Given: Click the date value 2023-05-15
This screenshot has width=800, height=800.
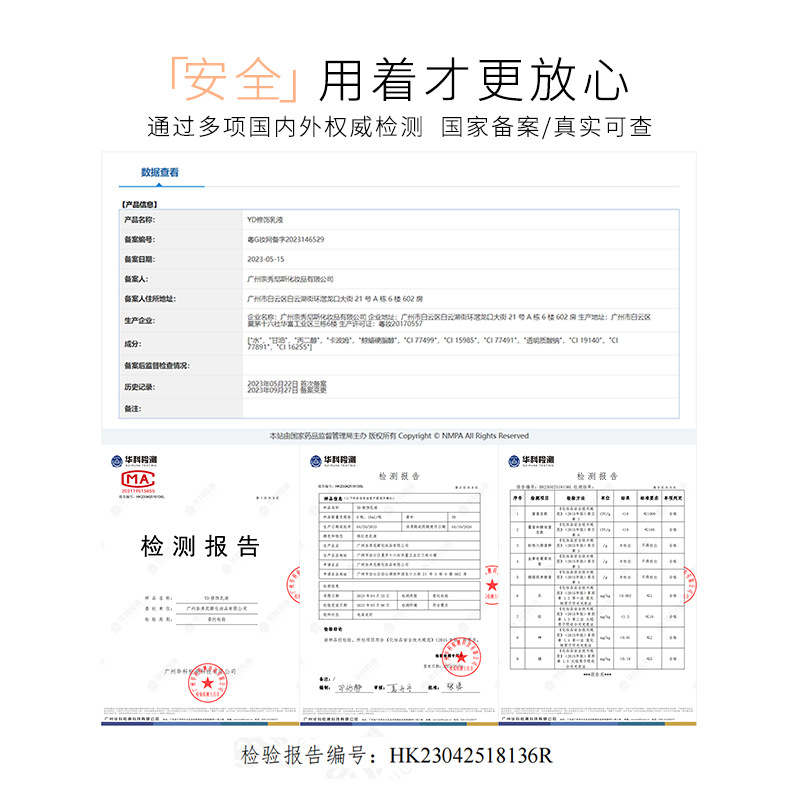Looking at the screenshot, I should point(266,259).
